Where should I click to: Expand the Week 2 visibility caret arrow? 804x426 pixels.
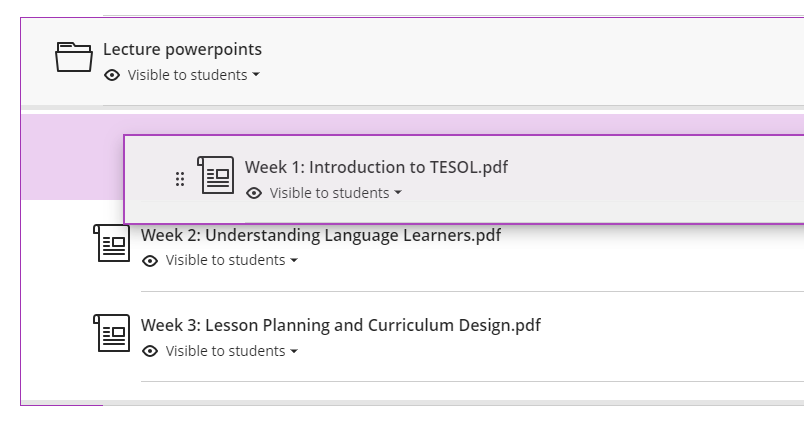click(294, 261)
